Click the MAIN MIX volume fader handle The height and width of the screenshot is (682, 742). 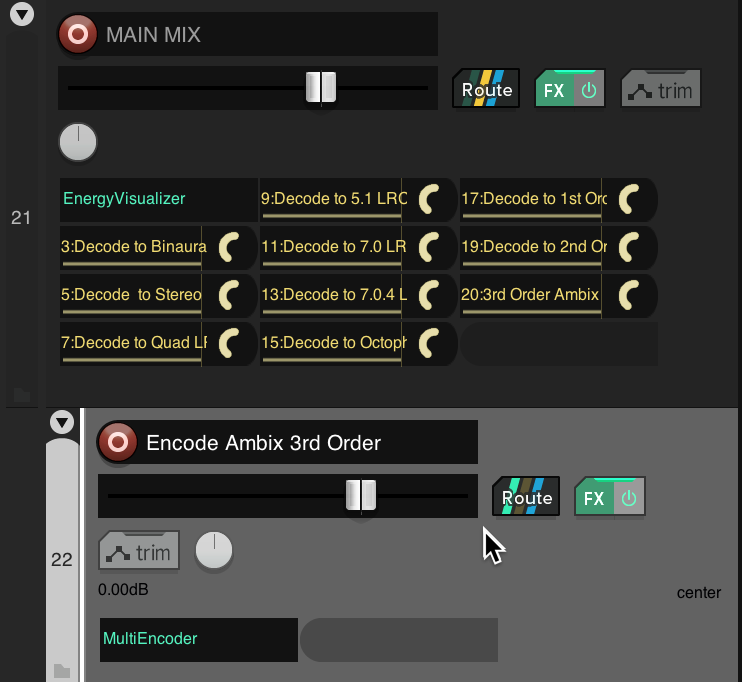(321, 88)
